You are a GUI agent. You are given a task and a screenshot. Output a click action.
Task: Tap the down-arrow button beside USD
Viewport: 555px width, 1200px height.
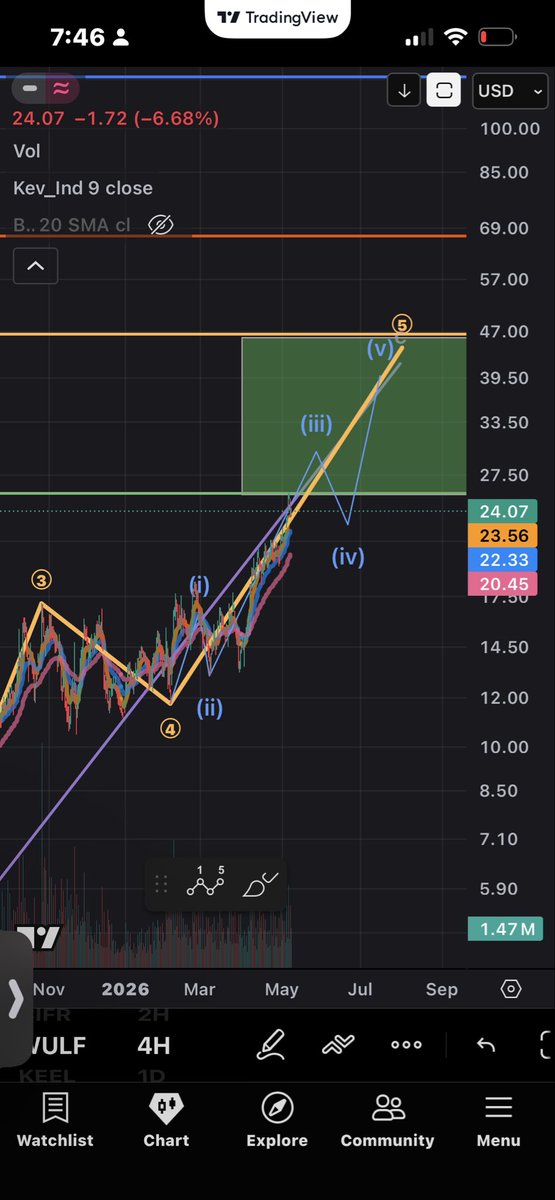[x=404, y=91]
